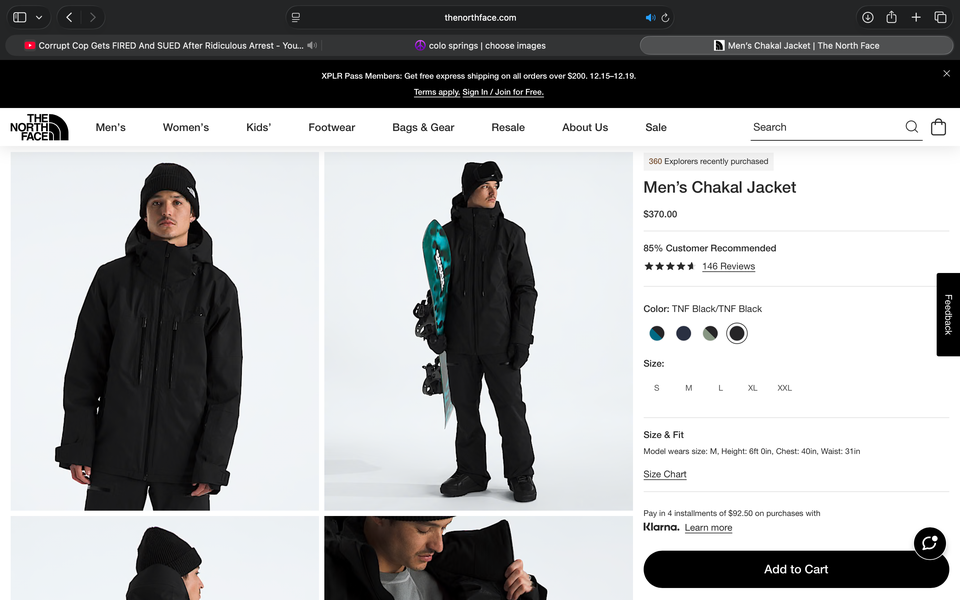Open a new tab with the plus icon
960x600 pixels.
click(915, 17)
